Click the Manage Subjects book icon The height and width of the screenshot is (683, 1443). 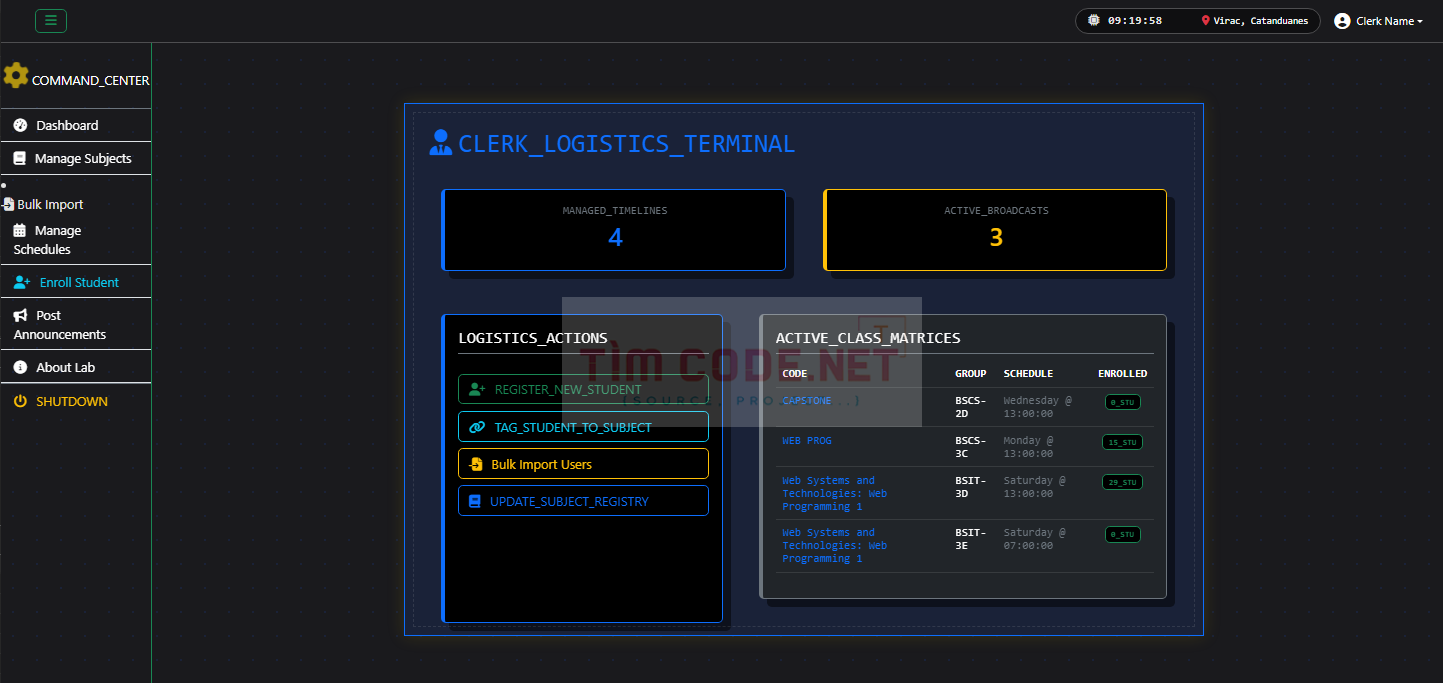[19, 158]
